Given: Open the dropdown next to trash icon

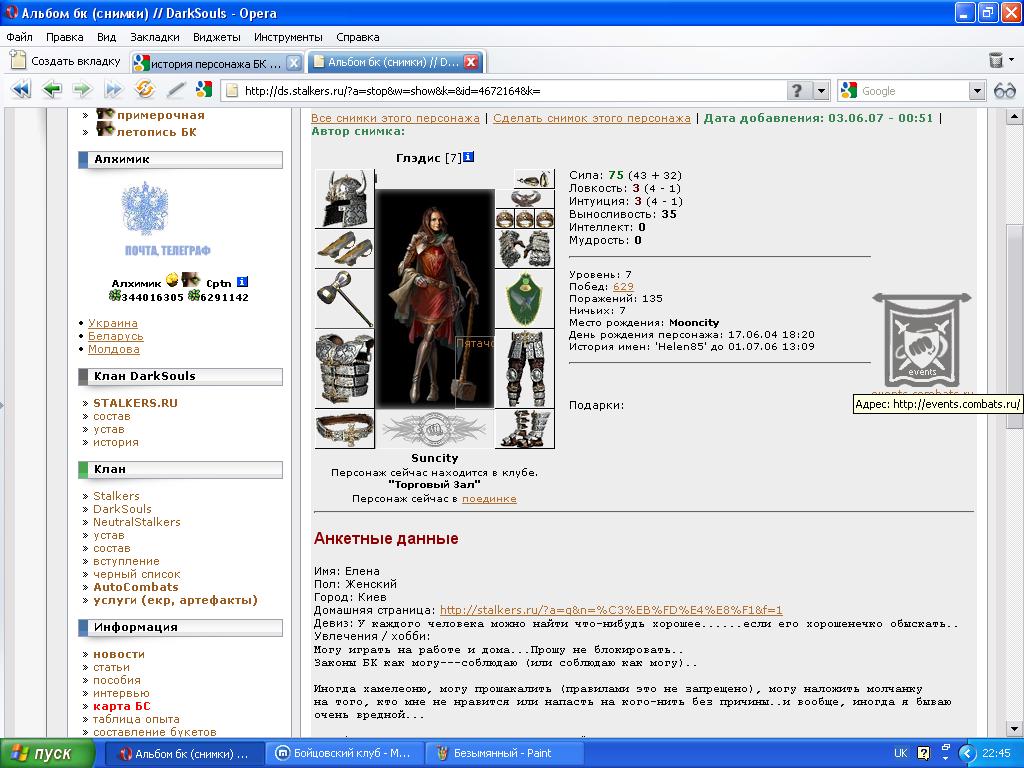Looking at the screenshot, I should 1012,59.
